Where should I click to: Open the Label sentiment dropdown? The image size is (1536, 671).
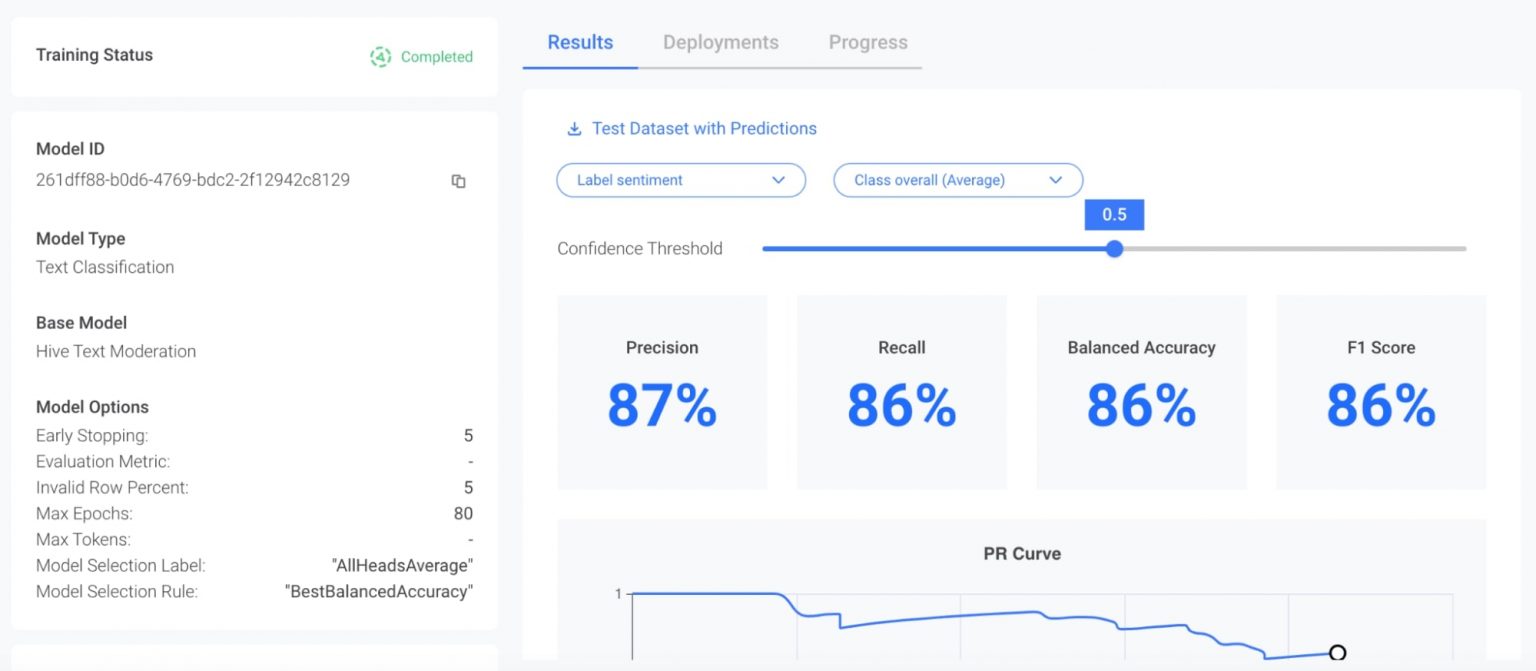point(680,180)
